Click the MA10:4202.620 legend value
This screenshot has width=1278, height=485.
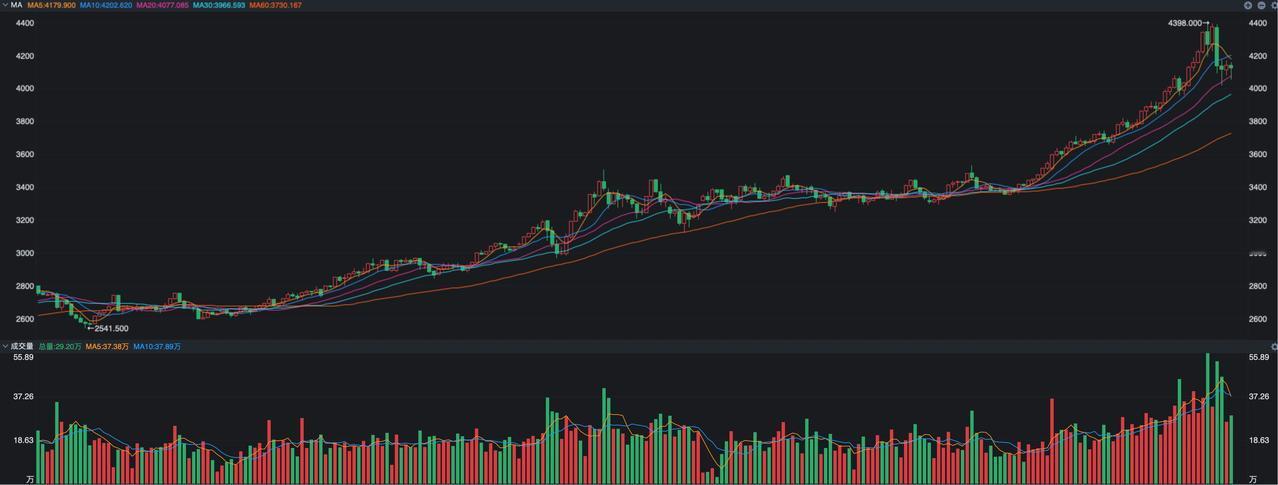click(106, 5)
